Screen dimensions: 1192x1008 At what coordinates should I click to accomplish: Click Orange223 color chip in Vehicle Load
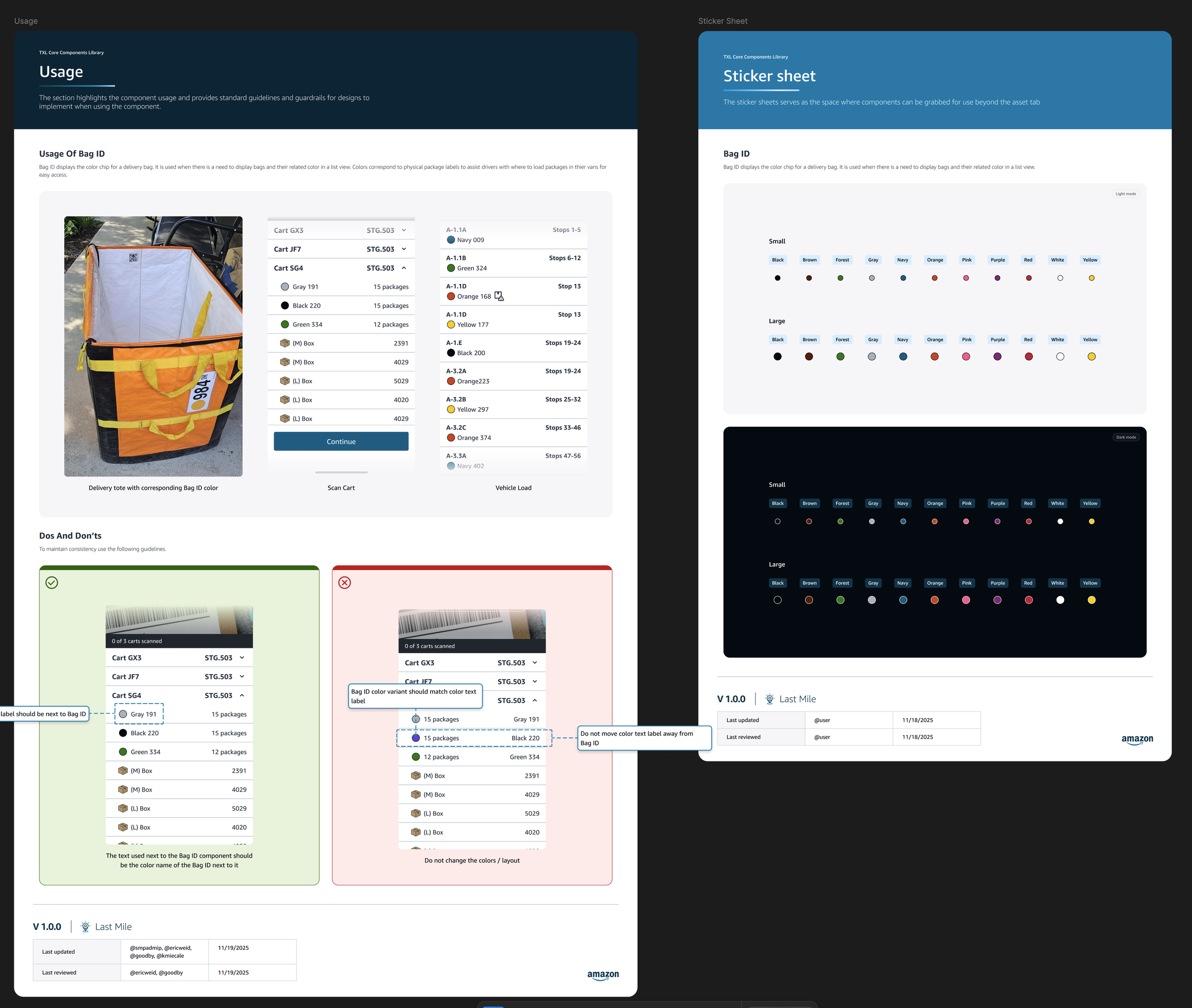[x=451, y=381]
